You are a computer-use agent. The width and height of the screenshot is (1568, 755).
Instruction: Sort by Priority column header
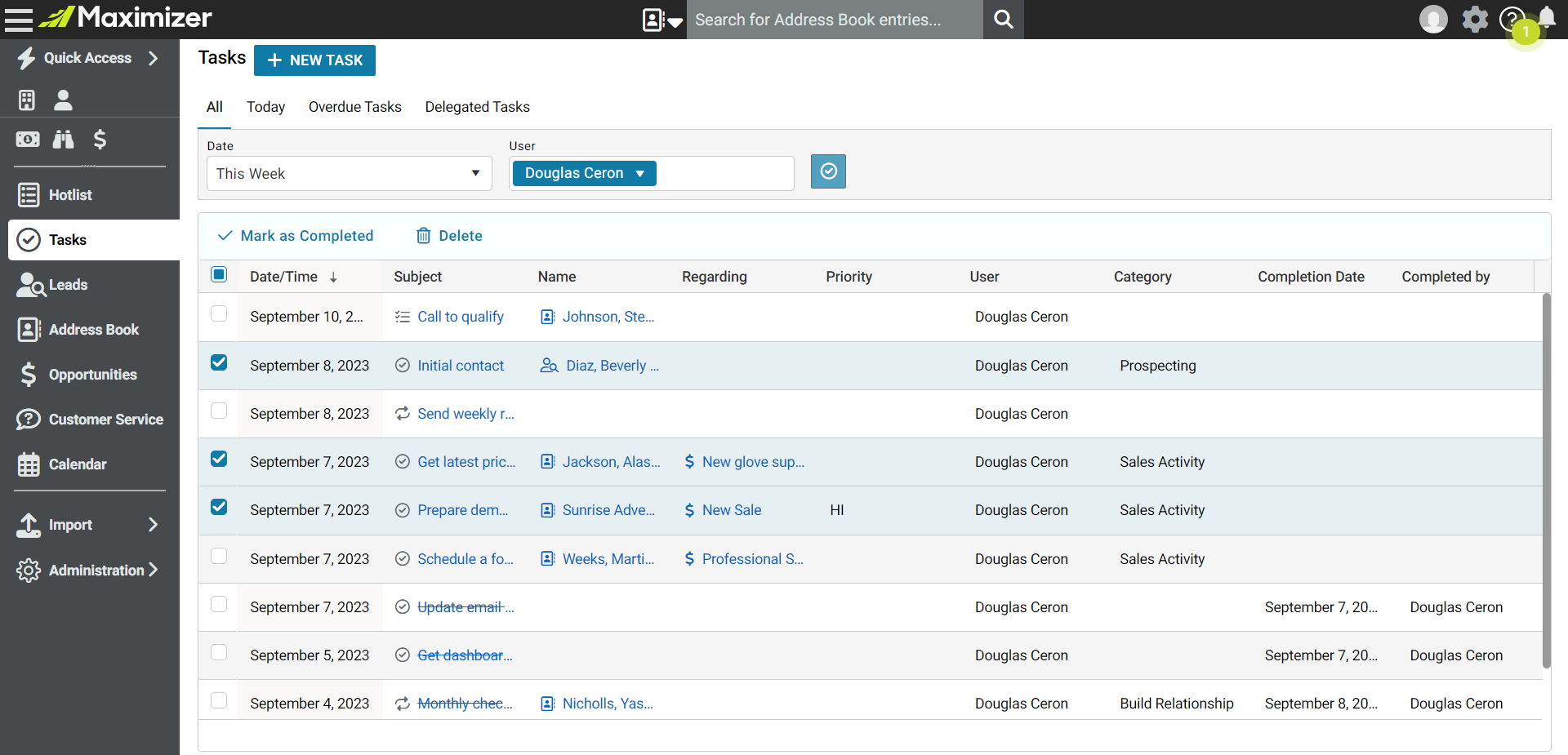[849, 277]
